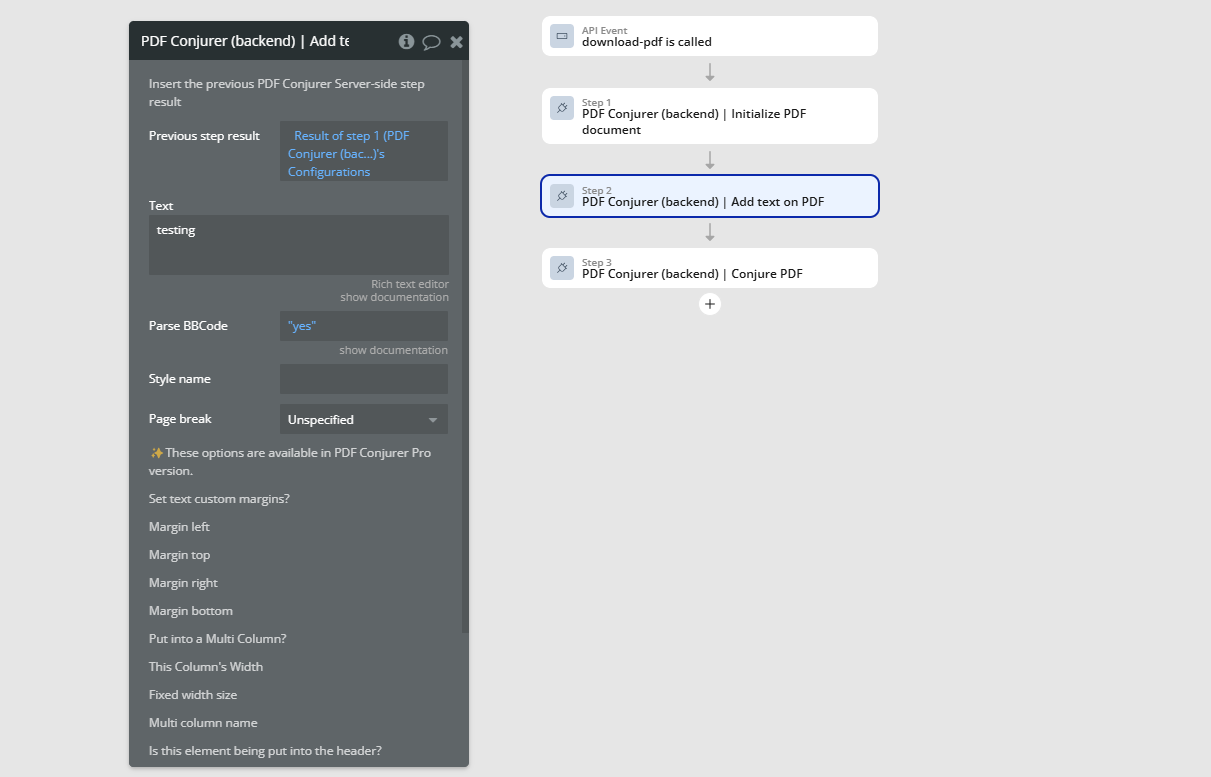Viewport: 1211px width, 777px height.
Task: Select the download-pdf is called event
Action: (x=710, y=36)
